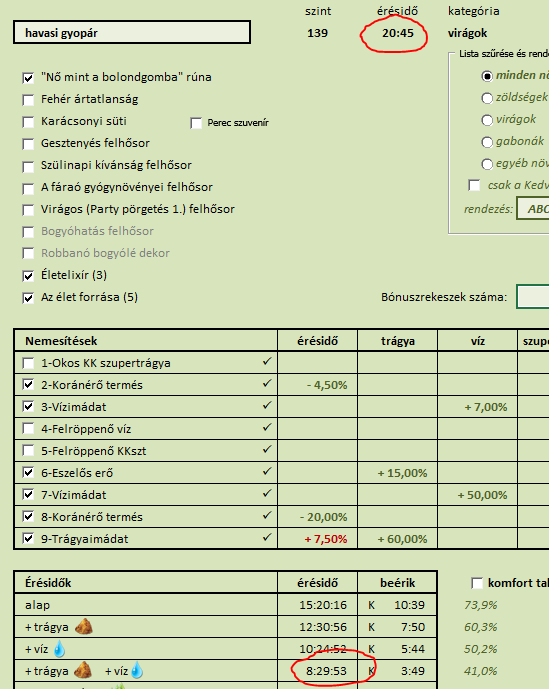
Task: Enable Fehér ártatlanság checkbox
Action: (x=28, y=100)
